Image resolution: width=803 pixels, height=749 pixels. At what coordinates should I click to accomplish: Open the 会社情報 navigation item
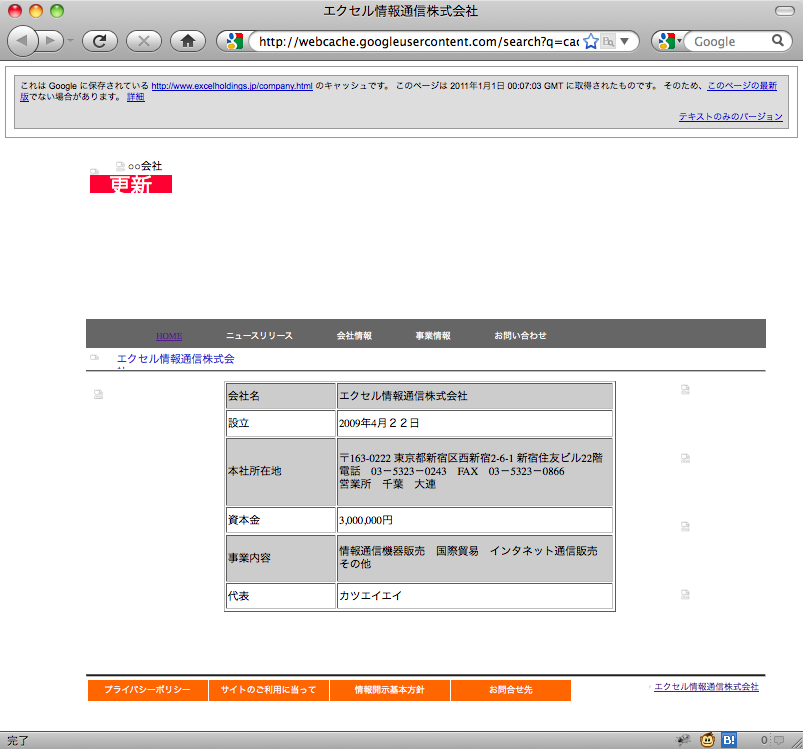354,336
